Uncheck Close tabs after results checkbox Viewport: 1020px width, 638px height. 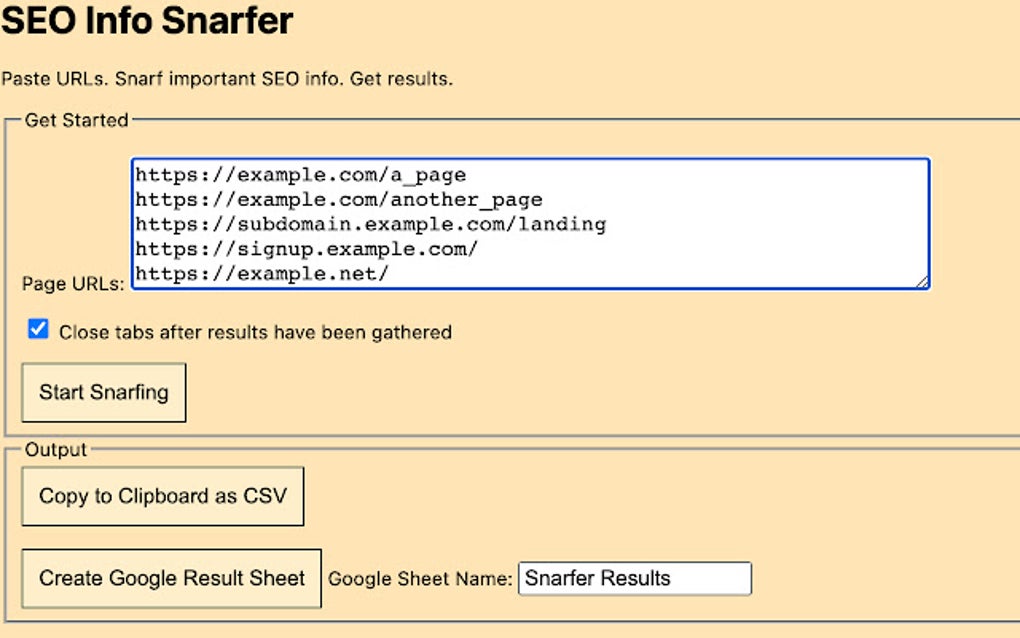[38, 329]
